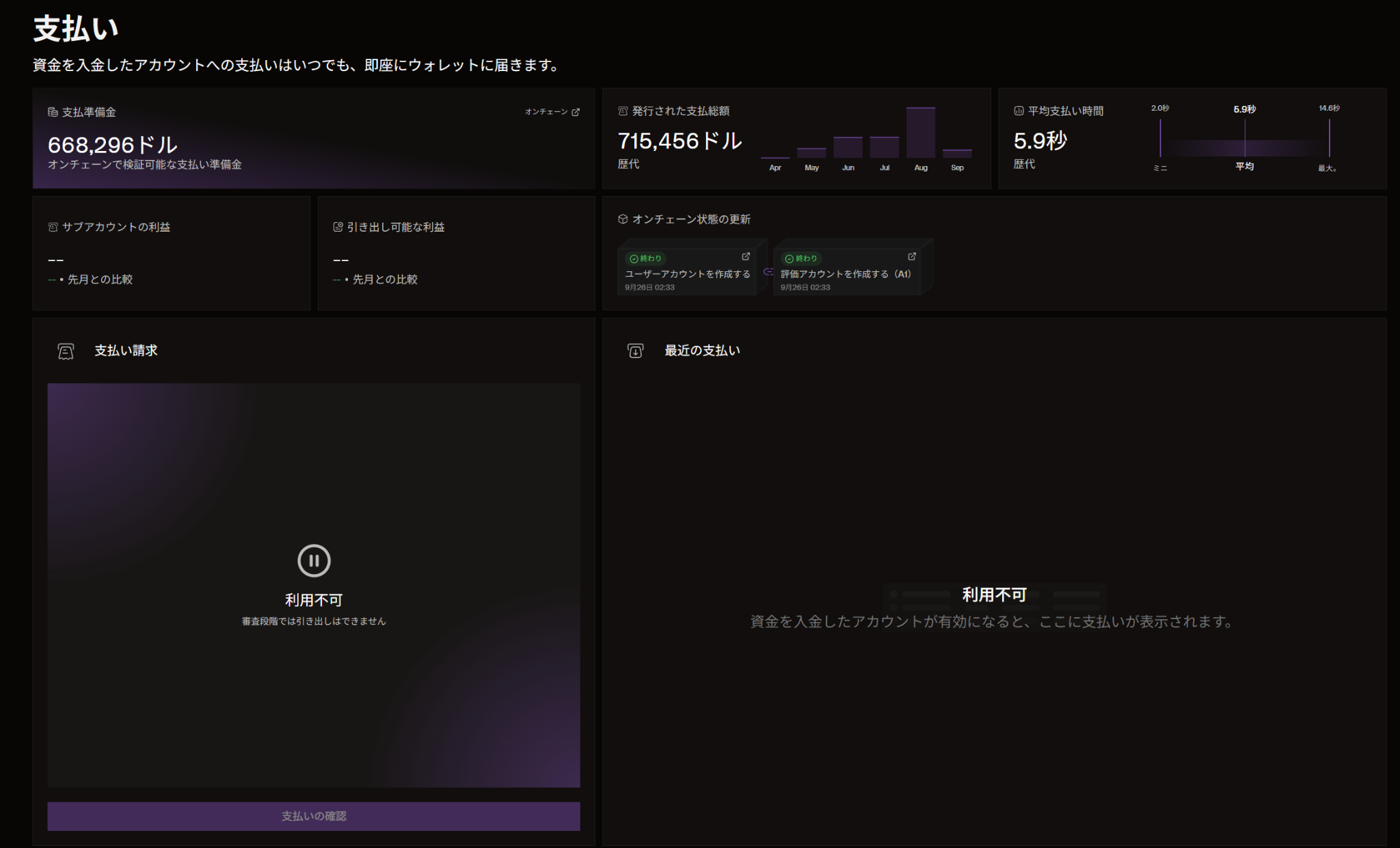Click the 支払準備金 label
Viewport: 1400px width, 848px height.
point(89,112)
